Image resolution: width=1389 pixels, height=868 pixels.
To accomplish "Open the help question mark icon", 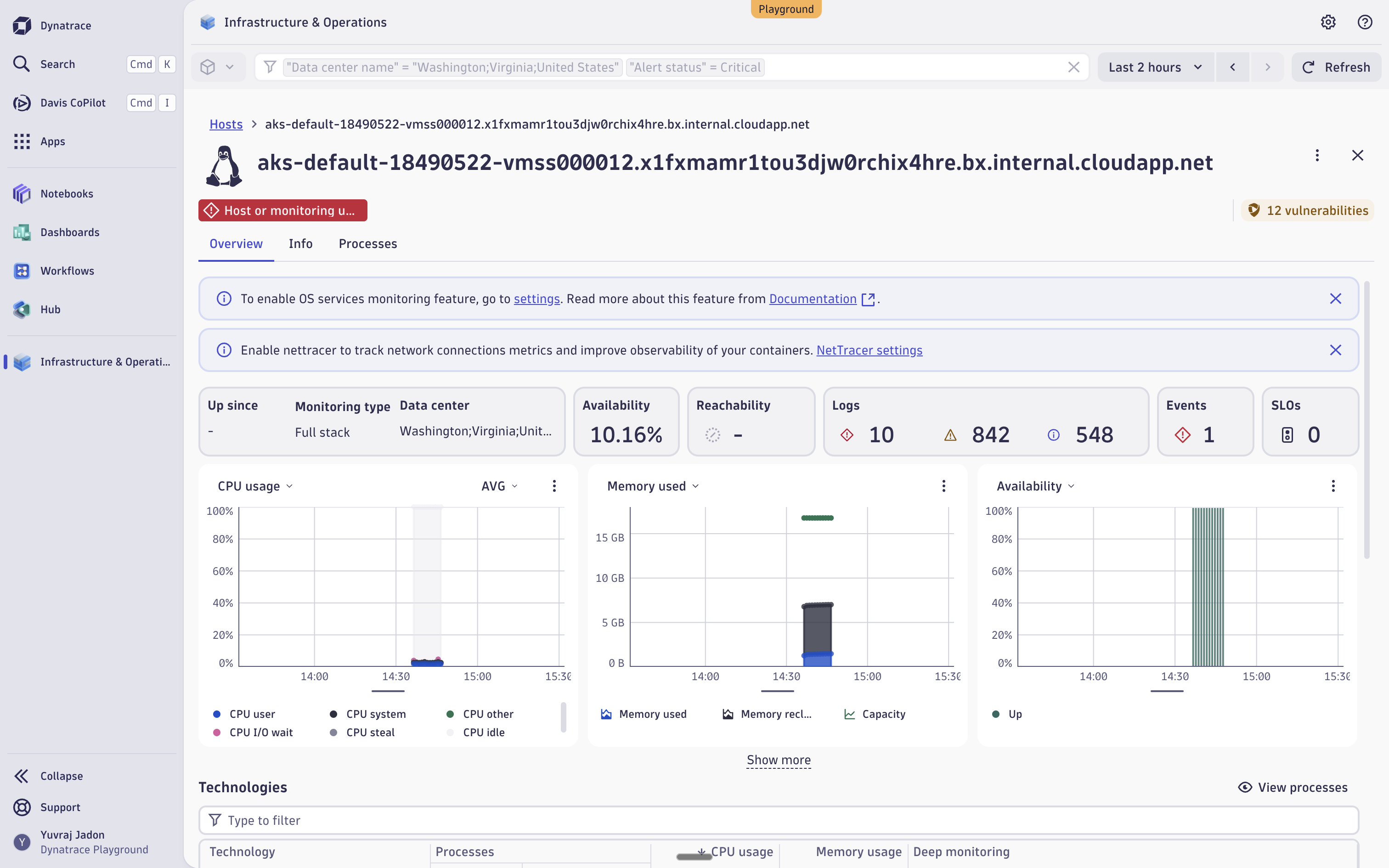I will point(1364,22).
